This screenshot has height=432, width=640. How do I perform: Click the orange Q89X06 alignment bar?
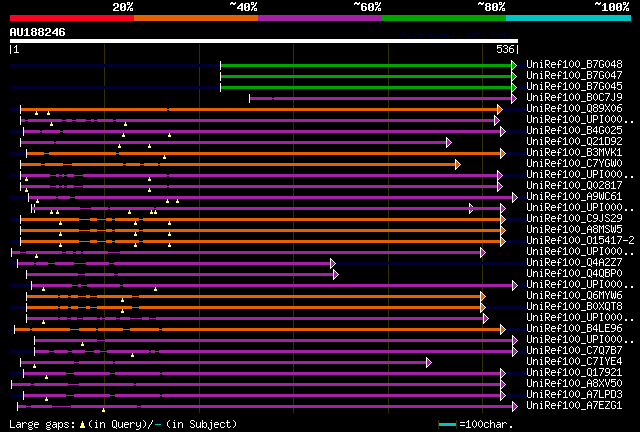tap(259, 109)
